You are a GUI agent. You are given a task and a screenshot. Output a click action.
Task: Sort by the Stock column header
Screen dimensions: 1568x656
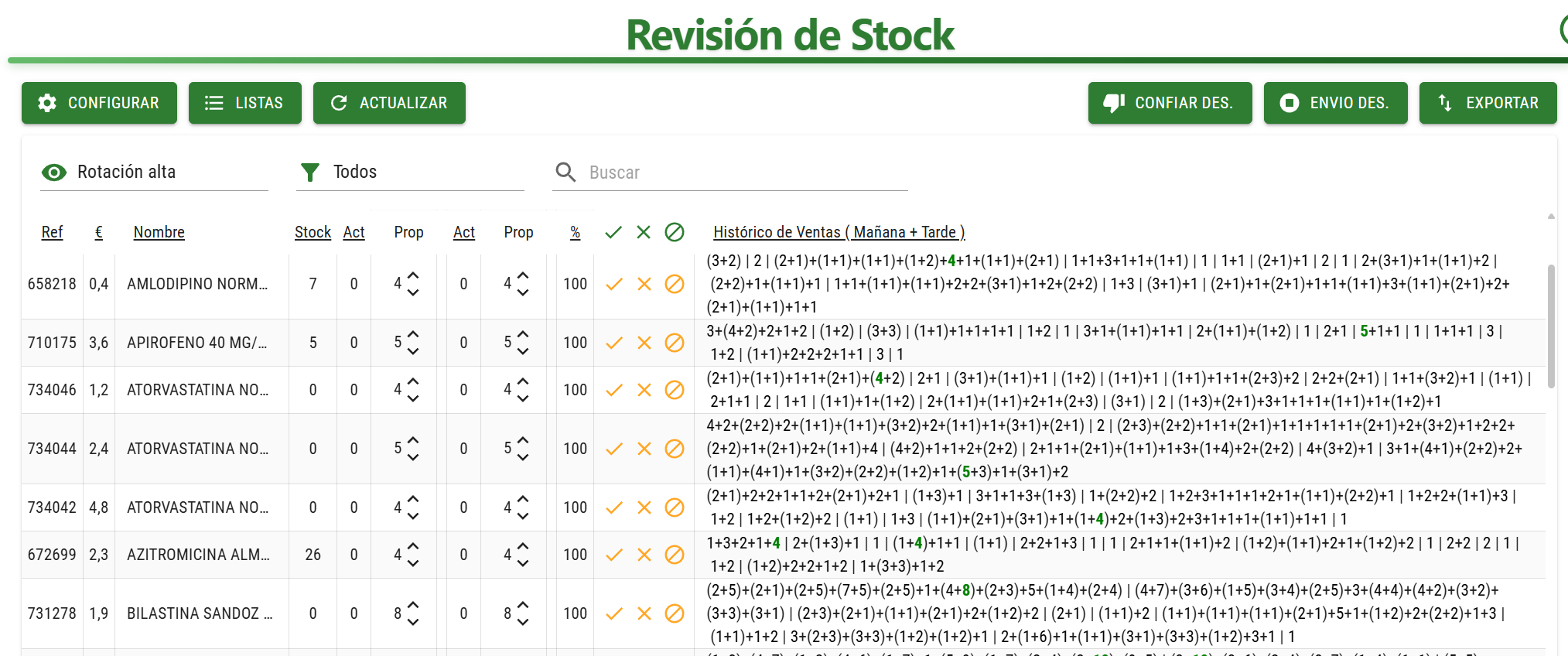[313, 232]
